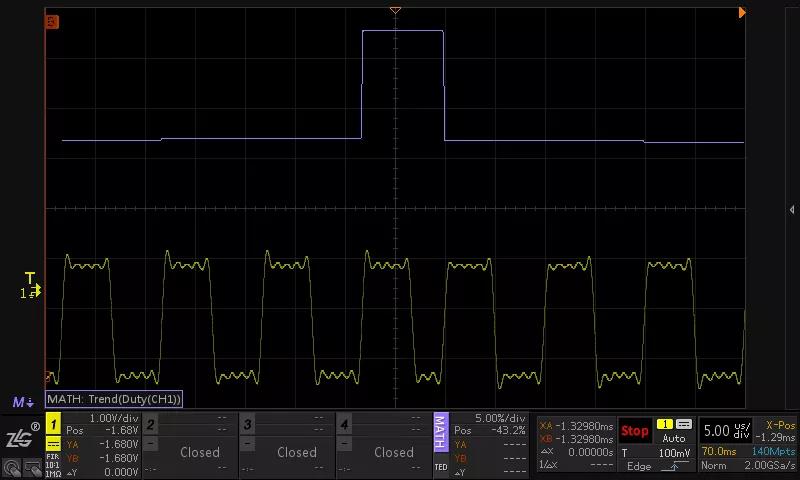
Task: Click the ZLG logo icon
Action: tap(19, 437)
